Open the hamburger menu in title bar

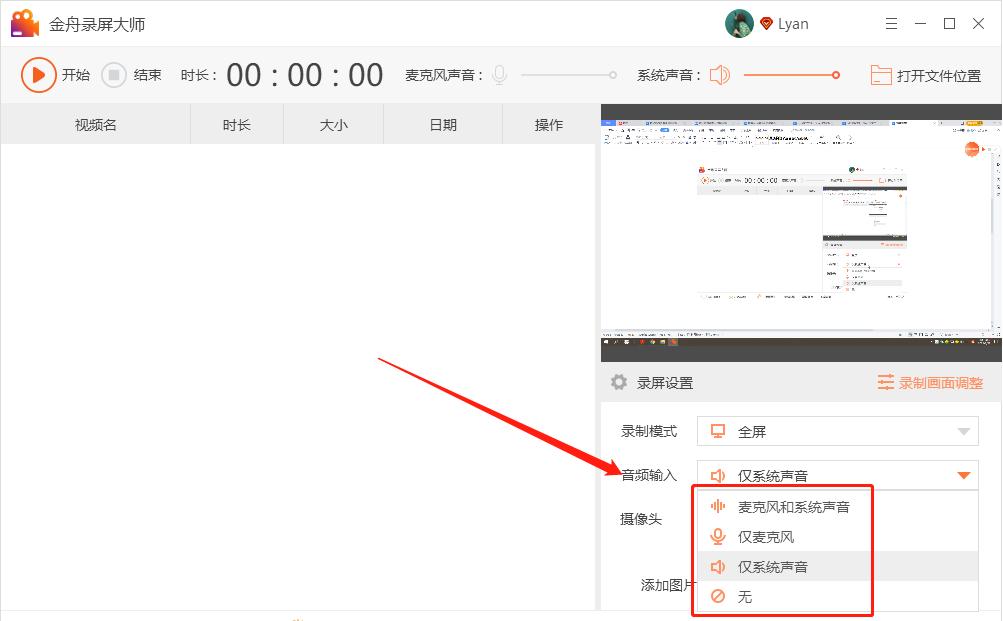click(893, 22)
